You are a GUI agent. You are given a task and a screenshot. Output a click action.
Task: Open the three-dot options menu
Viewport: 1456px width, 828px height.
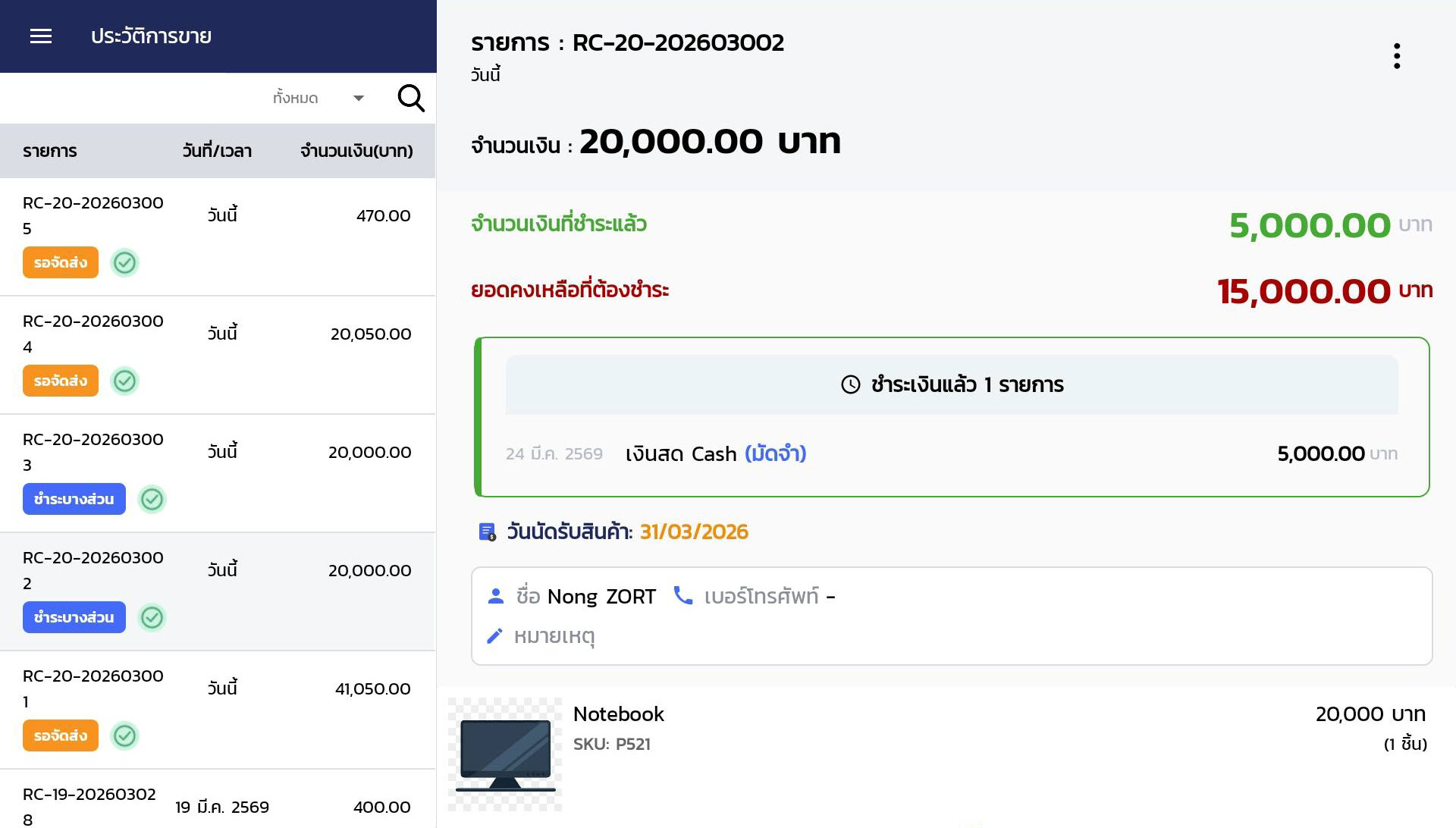pyautogui.click(x=1396, y=56)
